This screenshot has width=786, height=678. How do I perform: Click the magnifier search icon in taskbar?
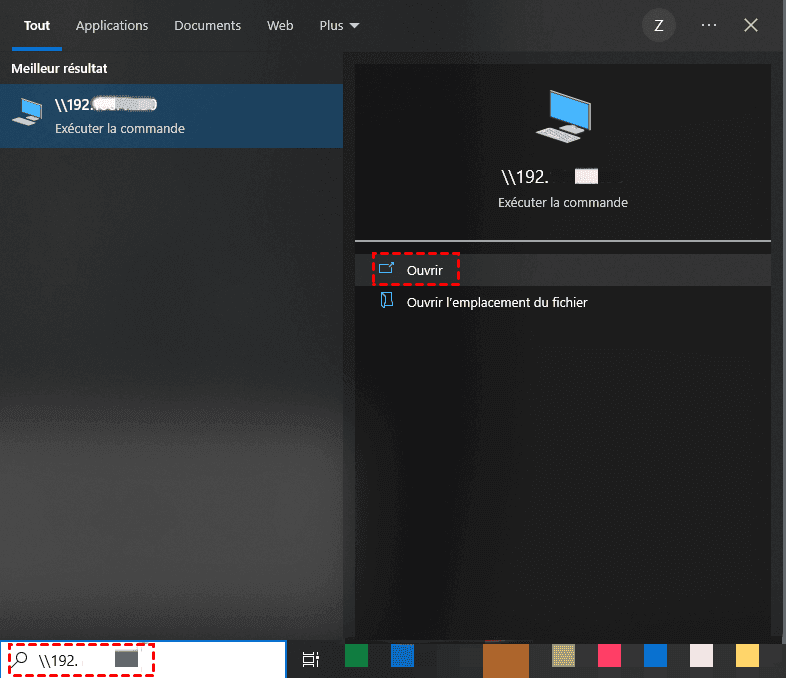[x=19, y=660]
